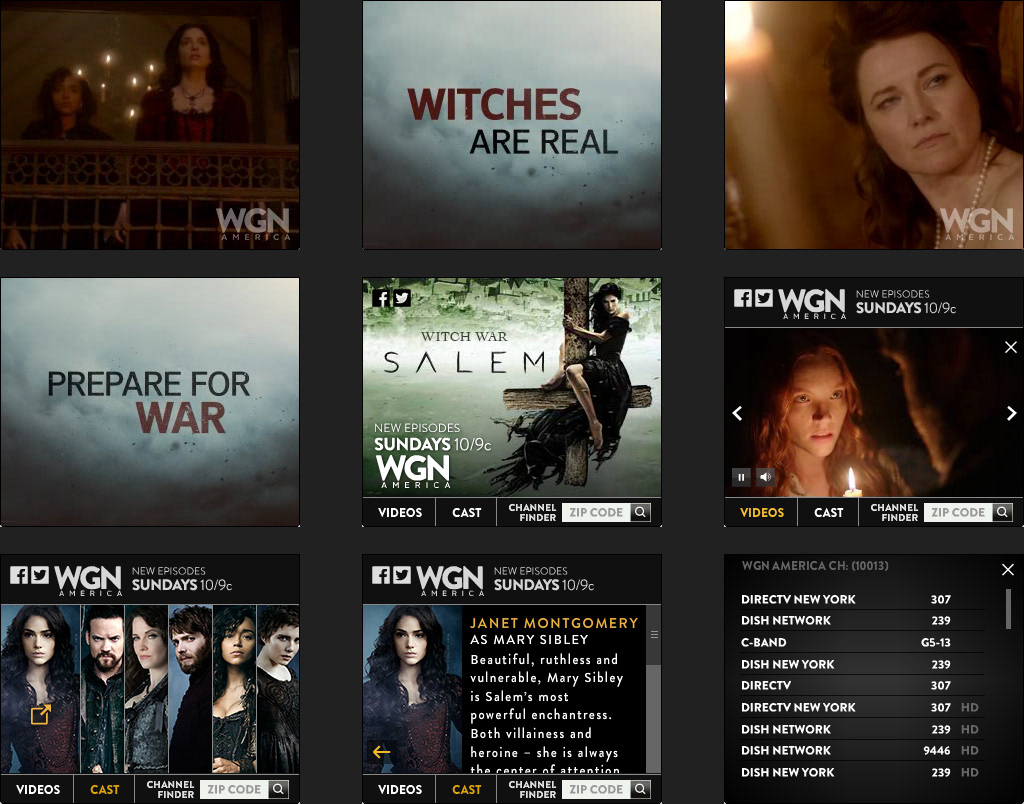Click Facebook icon on Salem poster
Viewport: 1024px width, 804px height.
click(381, 297)
